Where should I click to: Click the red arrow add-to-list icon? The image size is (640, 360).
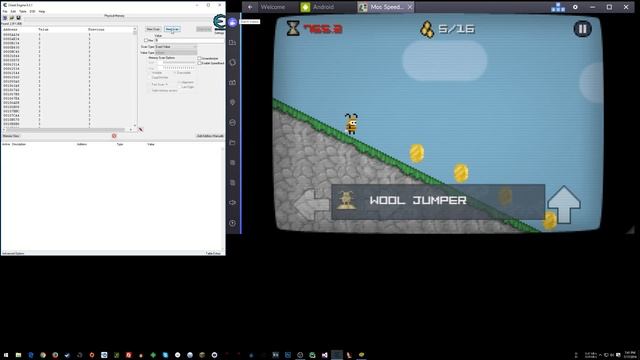pos(140,129)
